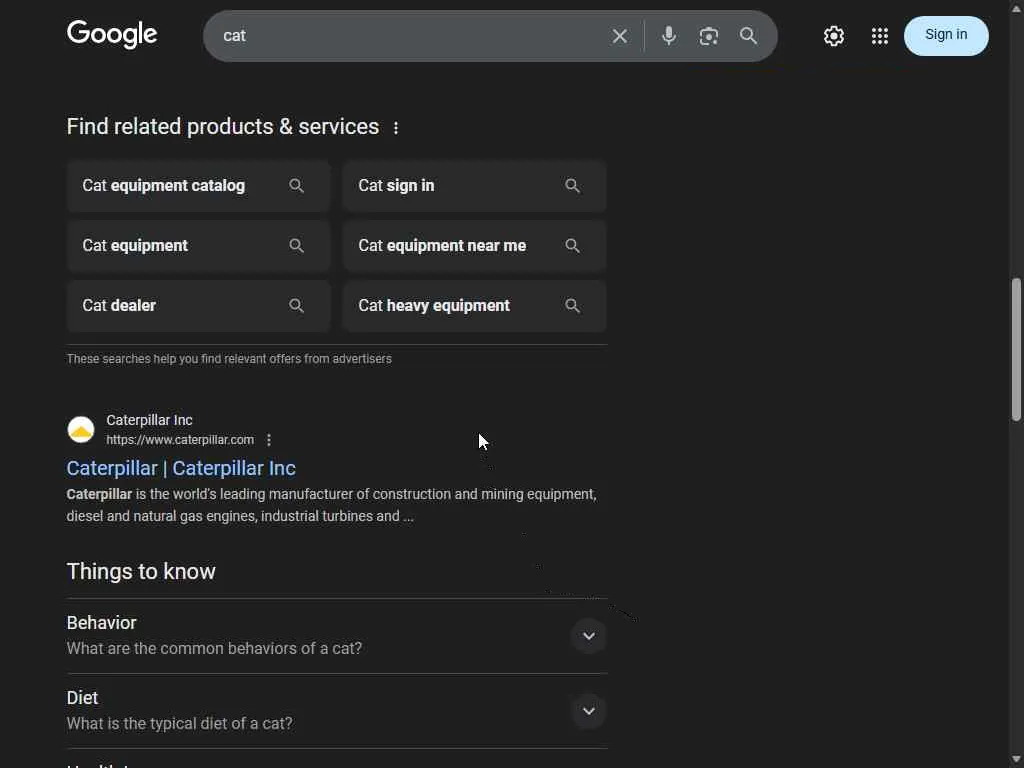Select the Cat sign in suggestion

pos(474,186)
